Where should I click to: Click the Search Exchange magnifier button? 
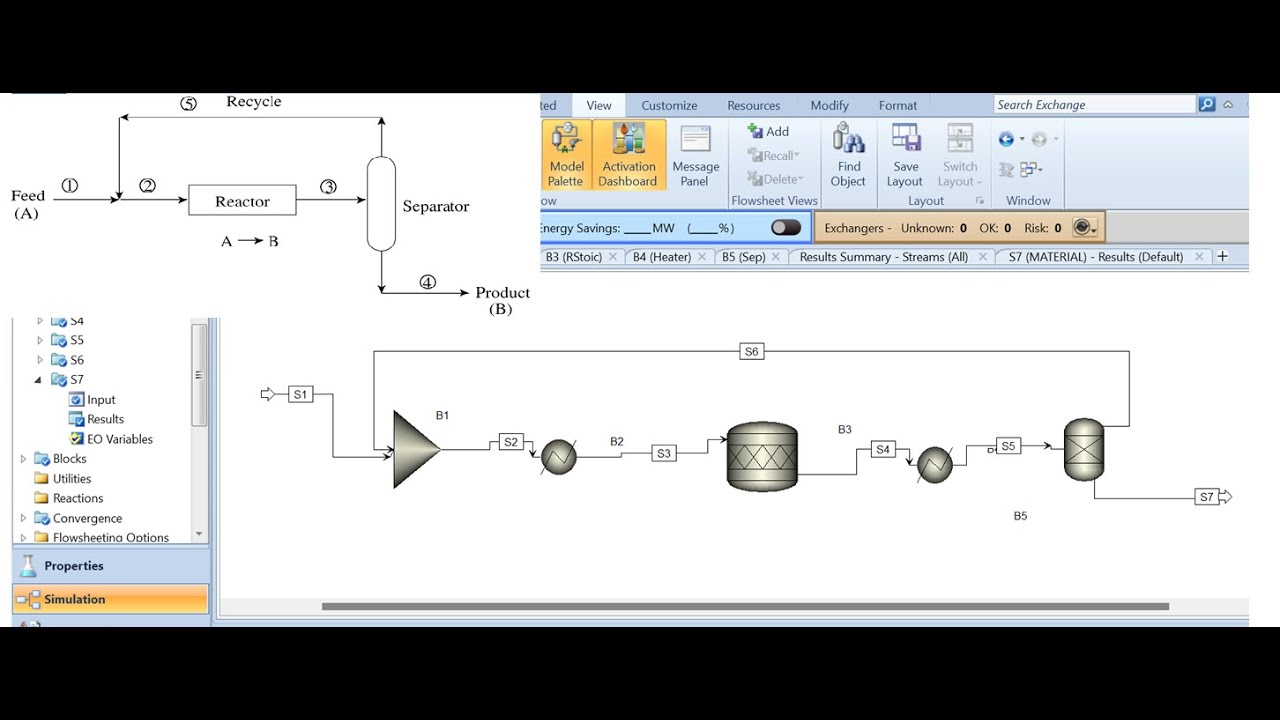point(1207,104)
